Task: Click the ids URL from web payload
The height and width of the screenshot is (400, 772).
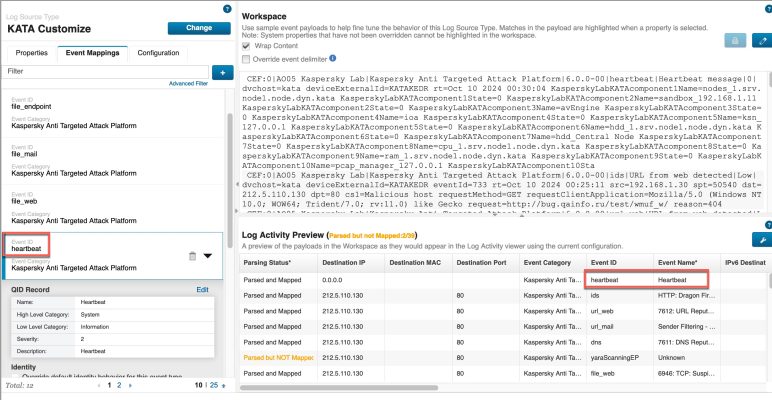Action: click(x=504, y=189)
